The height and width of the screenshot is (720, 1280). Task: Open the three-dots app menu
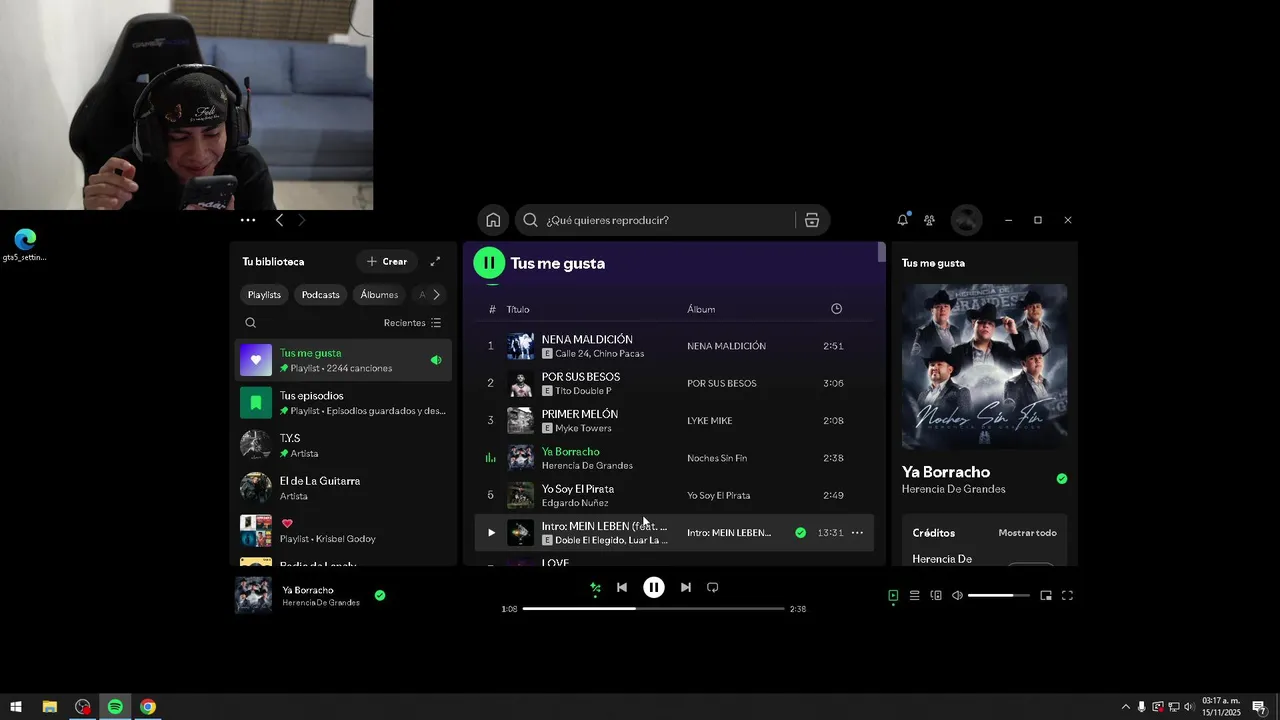coord(248,220)
